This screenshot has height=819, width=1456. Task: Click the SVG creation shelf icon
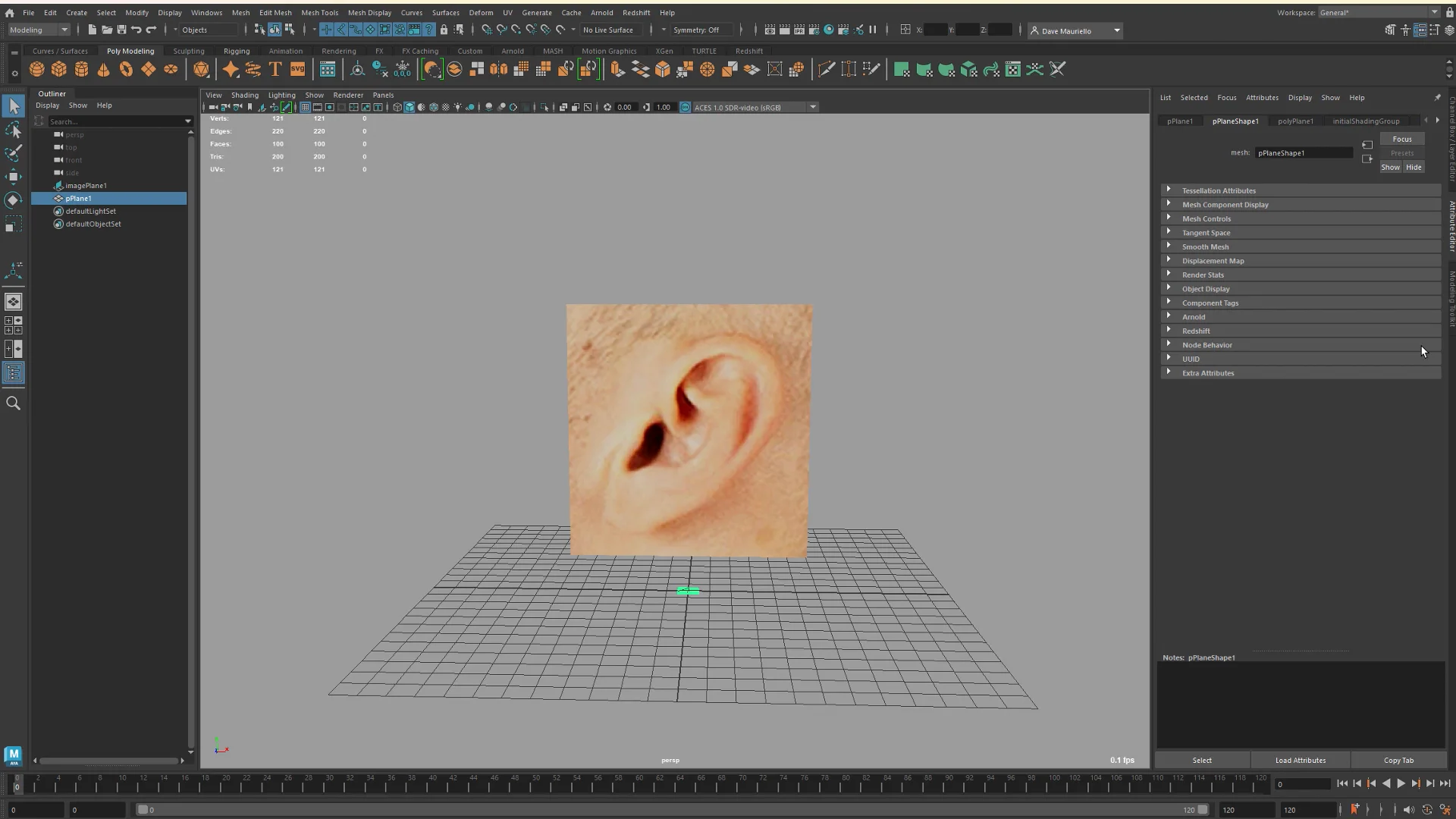(297, 69)
